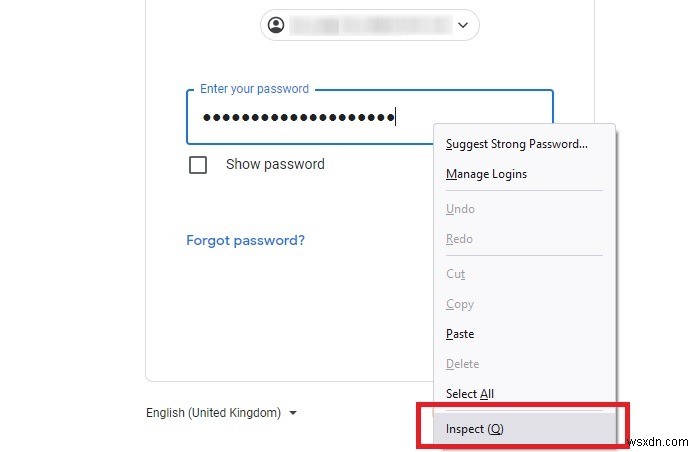The height and width of the screenshot is (452, 700).
Task: Click the 'Enter your password' field label
Action: tap(254, 89)
